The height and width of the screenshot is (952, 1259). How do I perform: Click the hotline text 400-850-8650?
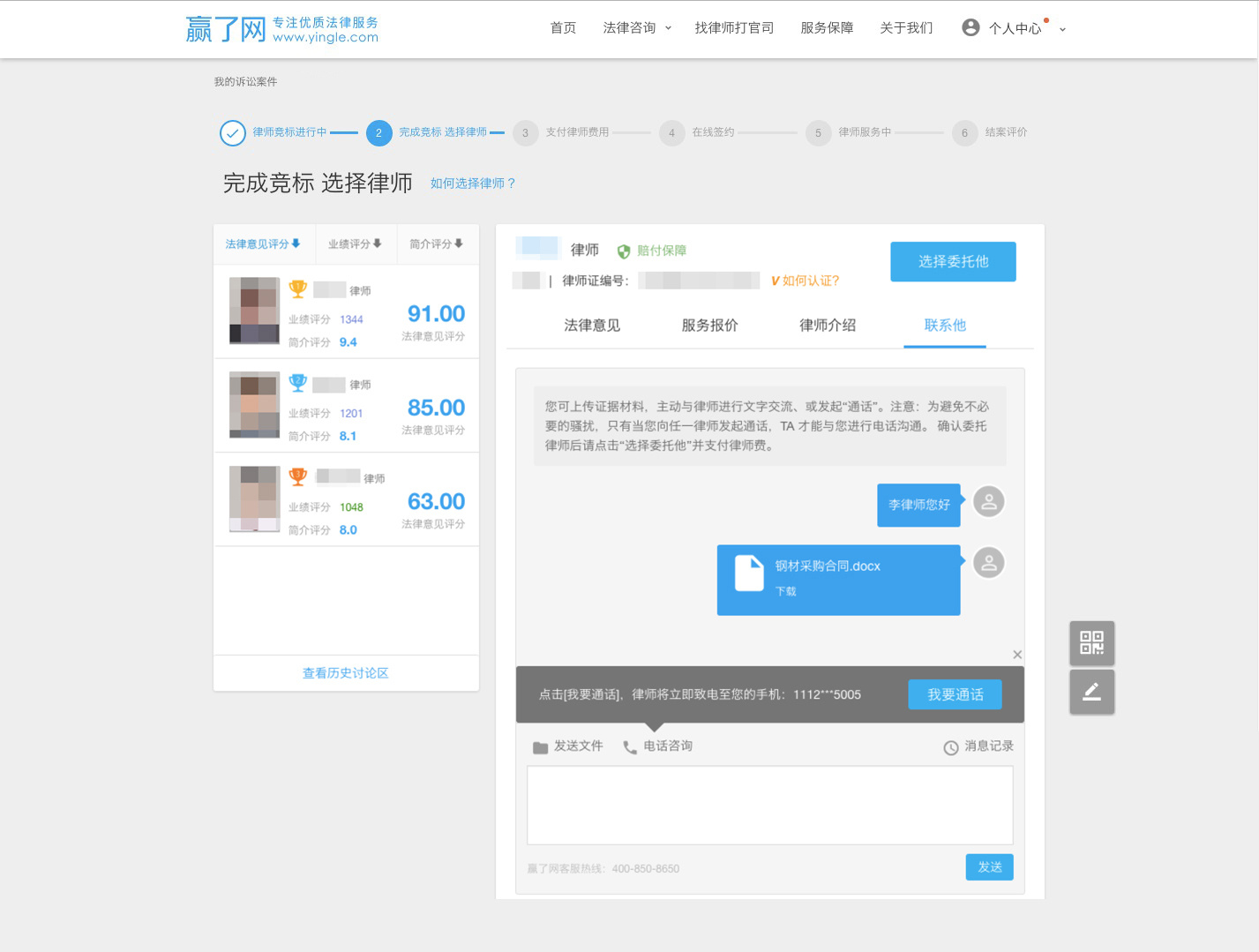click(x=646, y=869)
